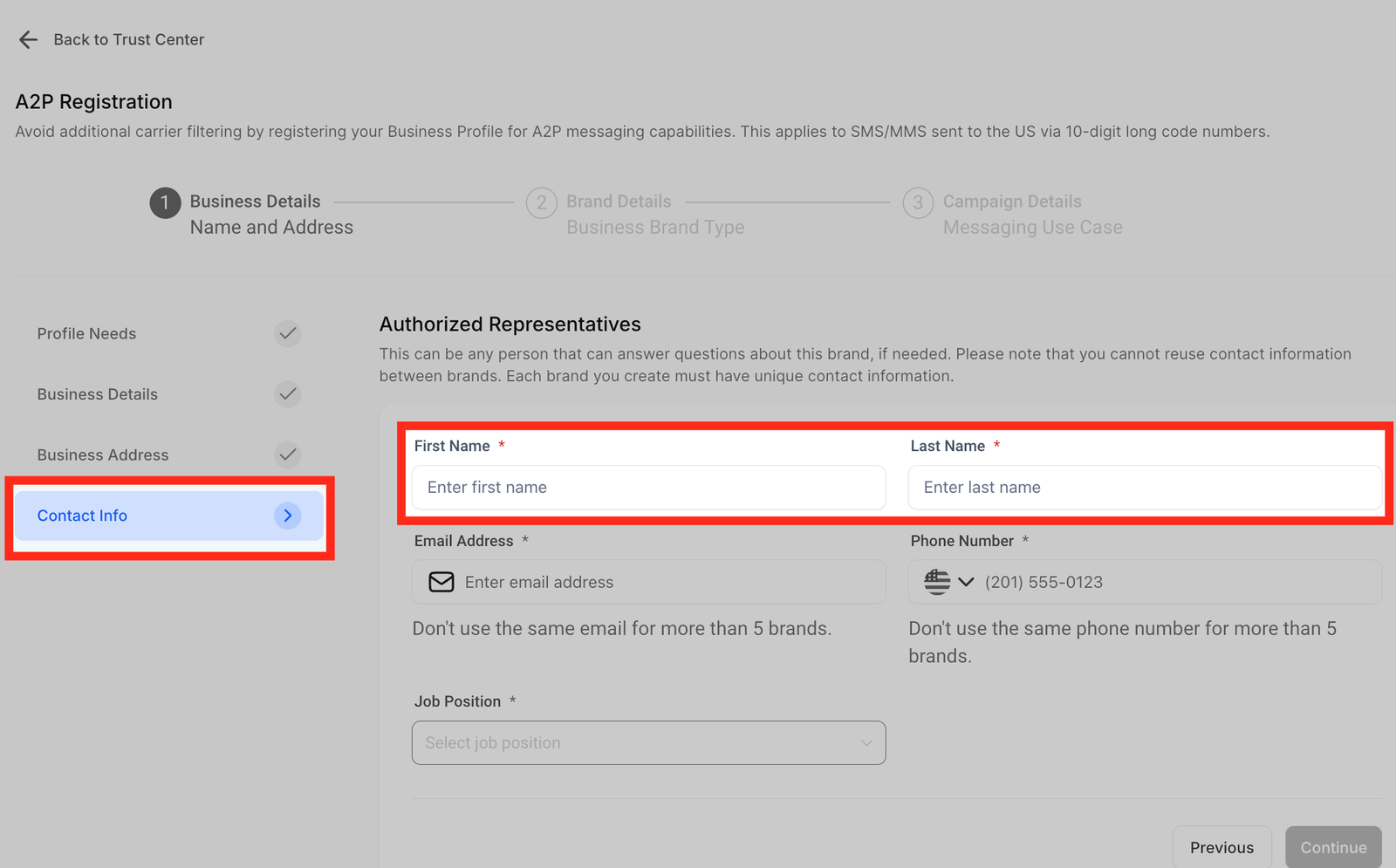Switch to Business Address section
1396x868 pixels.
(x=103, y=455)
